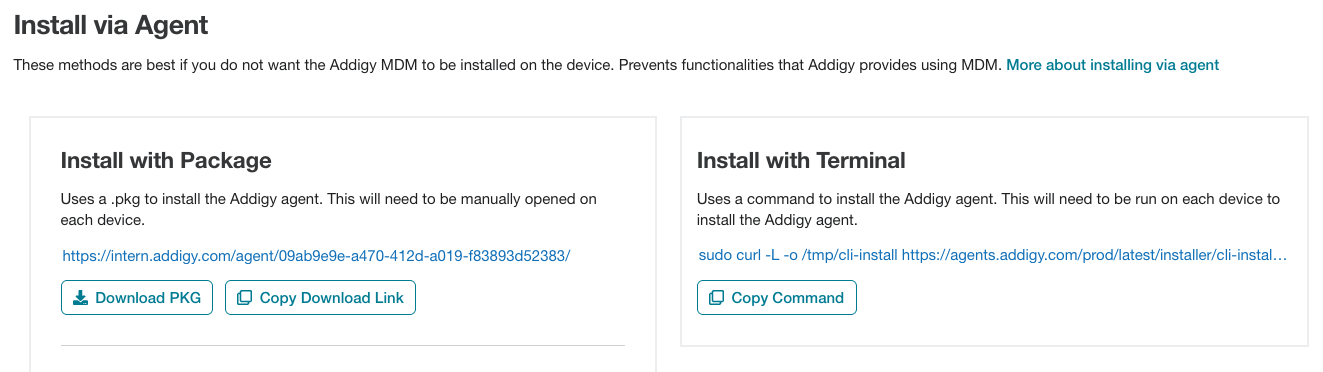The image size is (1323, 372).
Task: Click the intro sentence about Addigy MDM
Action: (507, 65)
